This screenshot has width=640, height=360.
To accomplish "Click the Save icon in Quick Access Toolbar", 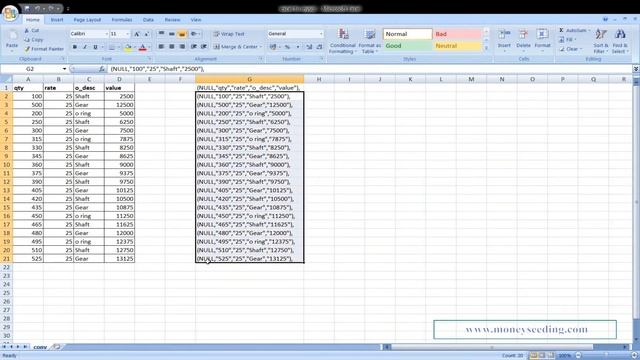I will pos(27,8).
